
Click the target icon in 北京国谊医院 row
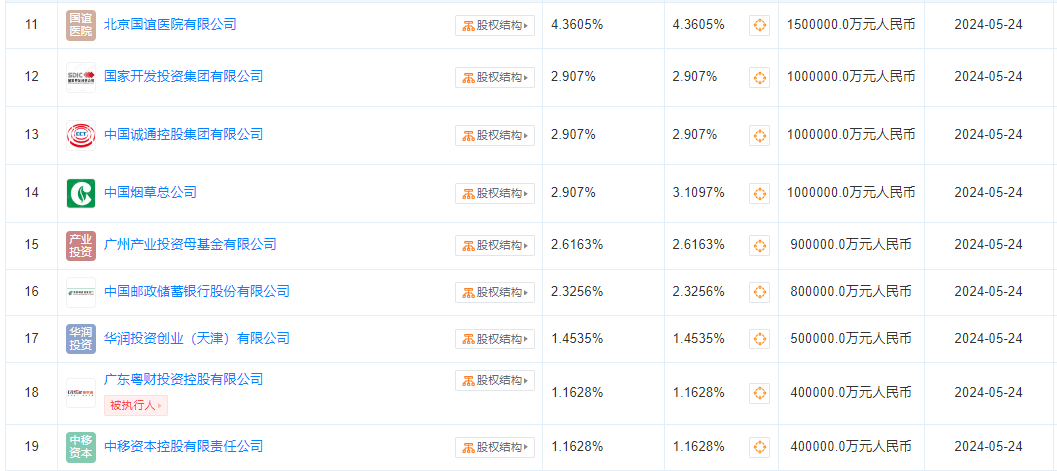click(759, 26)
